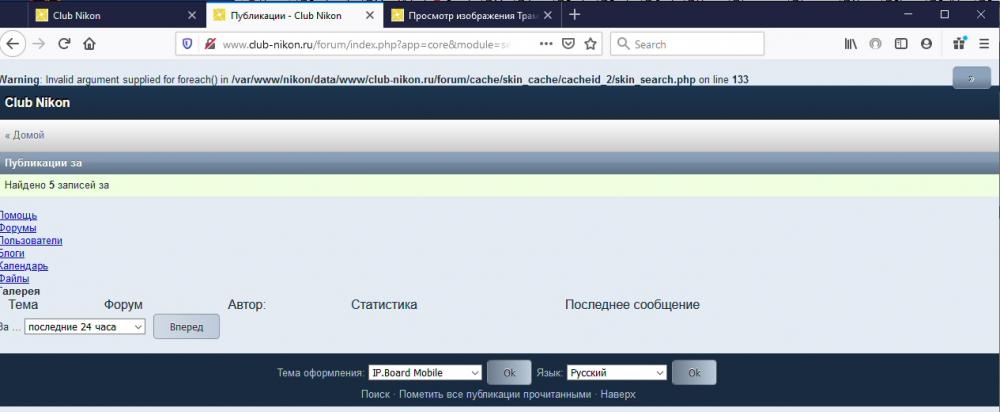Click the Найдено 5 записей за text
The height and width of the screenshot is (412, 1000).
(x=57, y=186)
